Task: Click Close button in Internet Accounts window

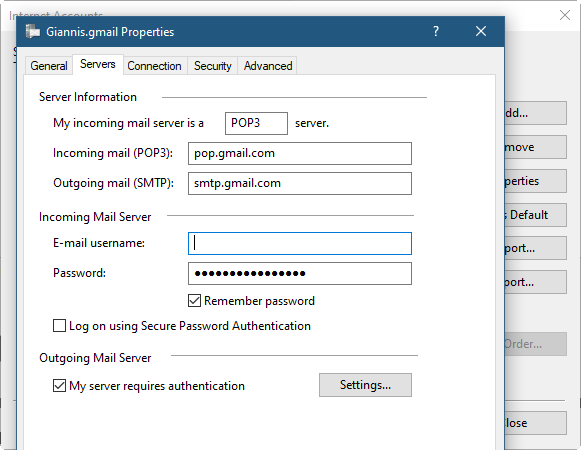Action: click(x=535, y=423)
